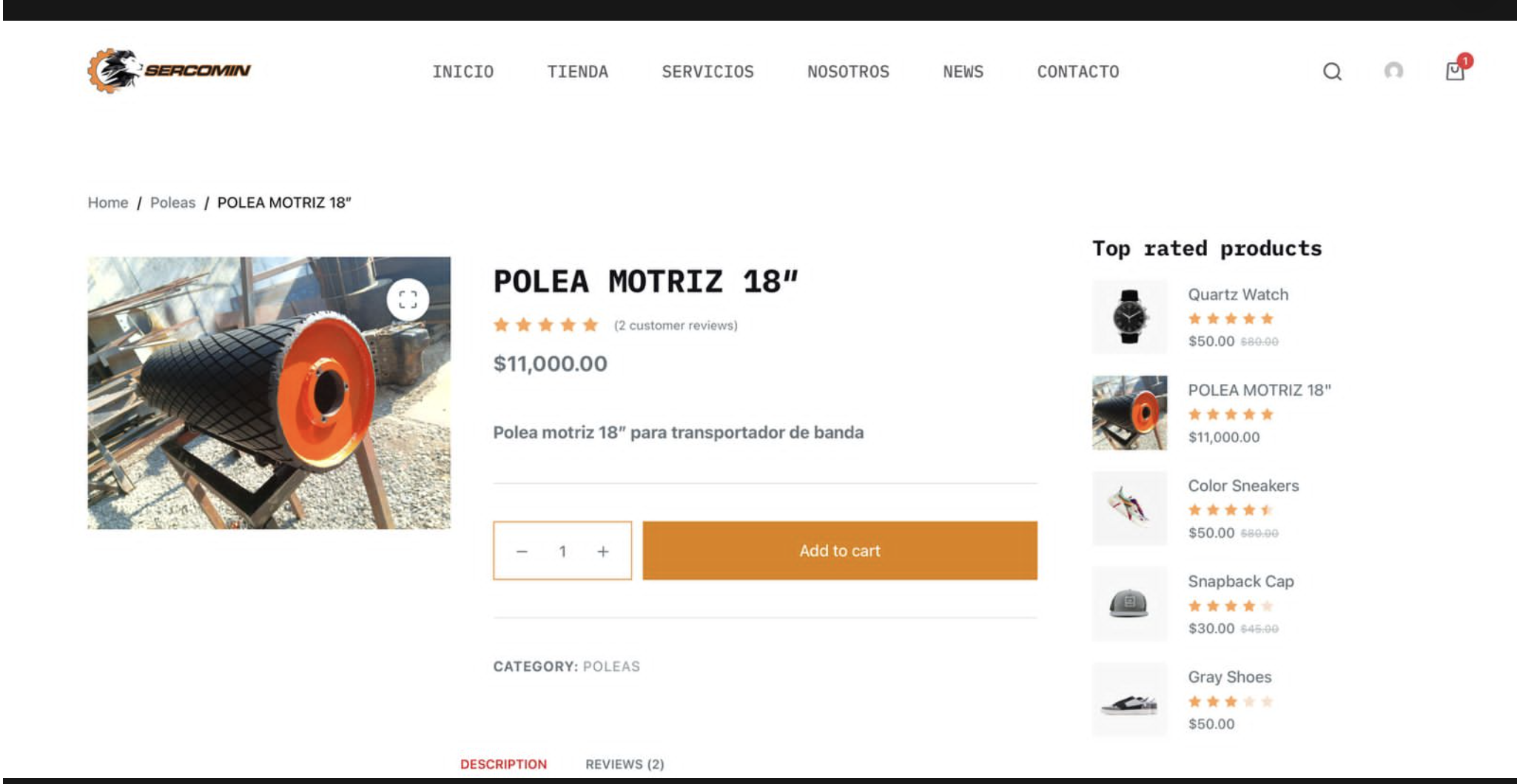
Task: Click the Add to cart button
Action: 839,551
